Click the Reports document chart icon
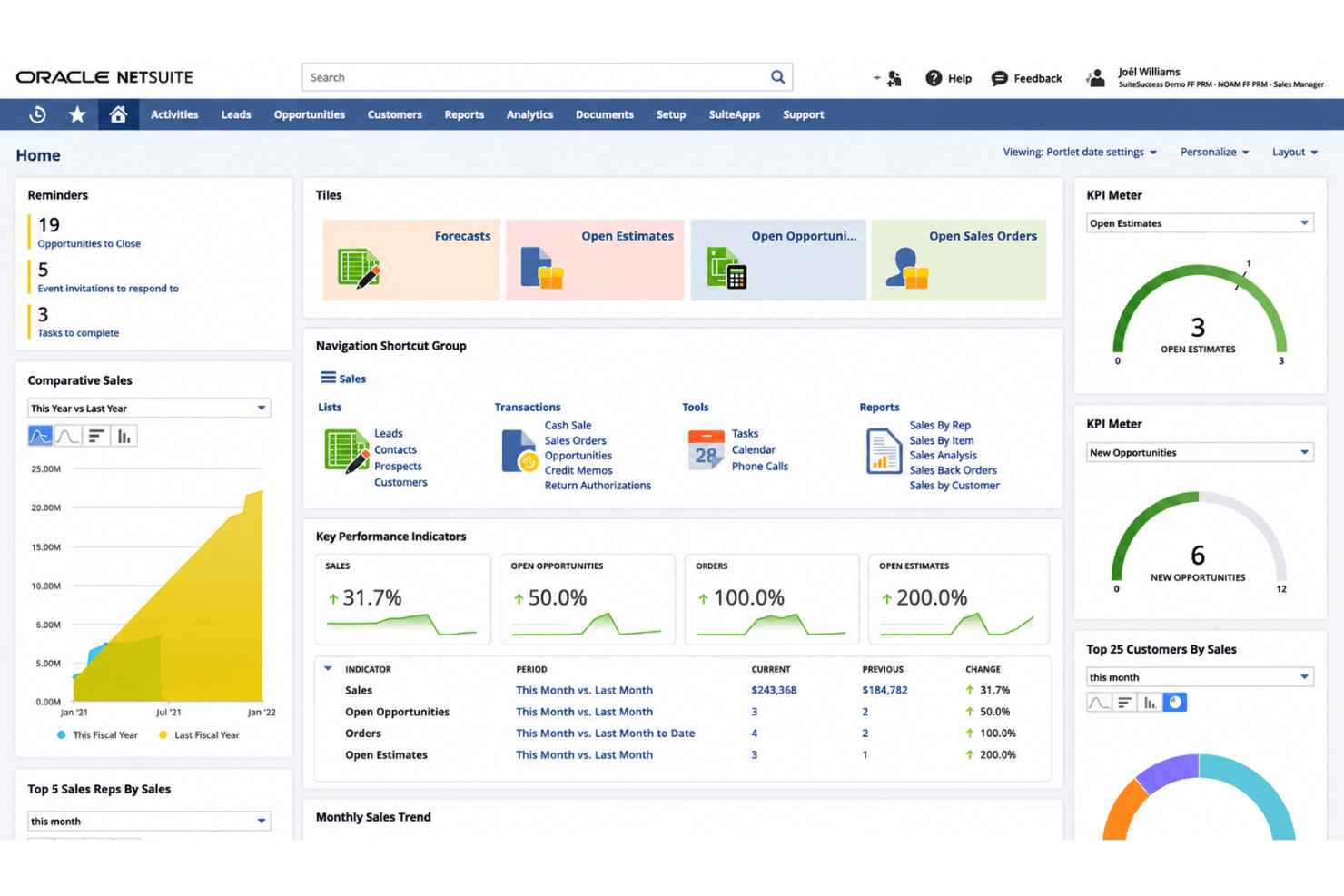This screenshot has height=896, width=1344. [884, 451]
